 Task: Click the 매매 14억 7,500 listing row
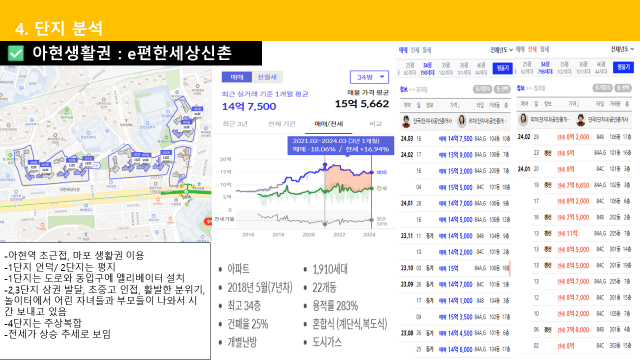click(x=455, y=139)
